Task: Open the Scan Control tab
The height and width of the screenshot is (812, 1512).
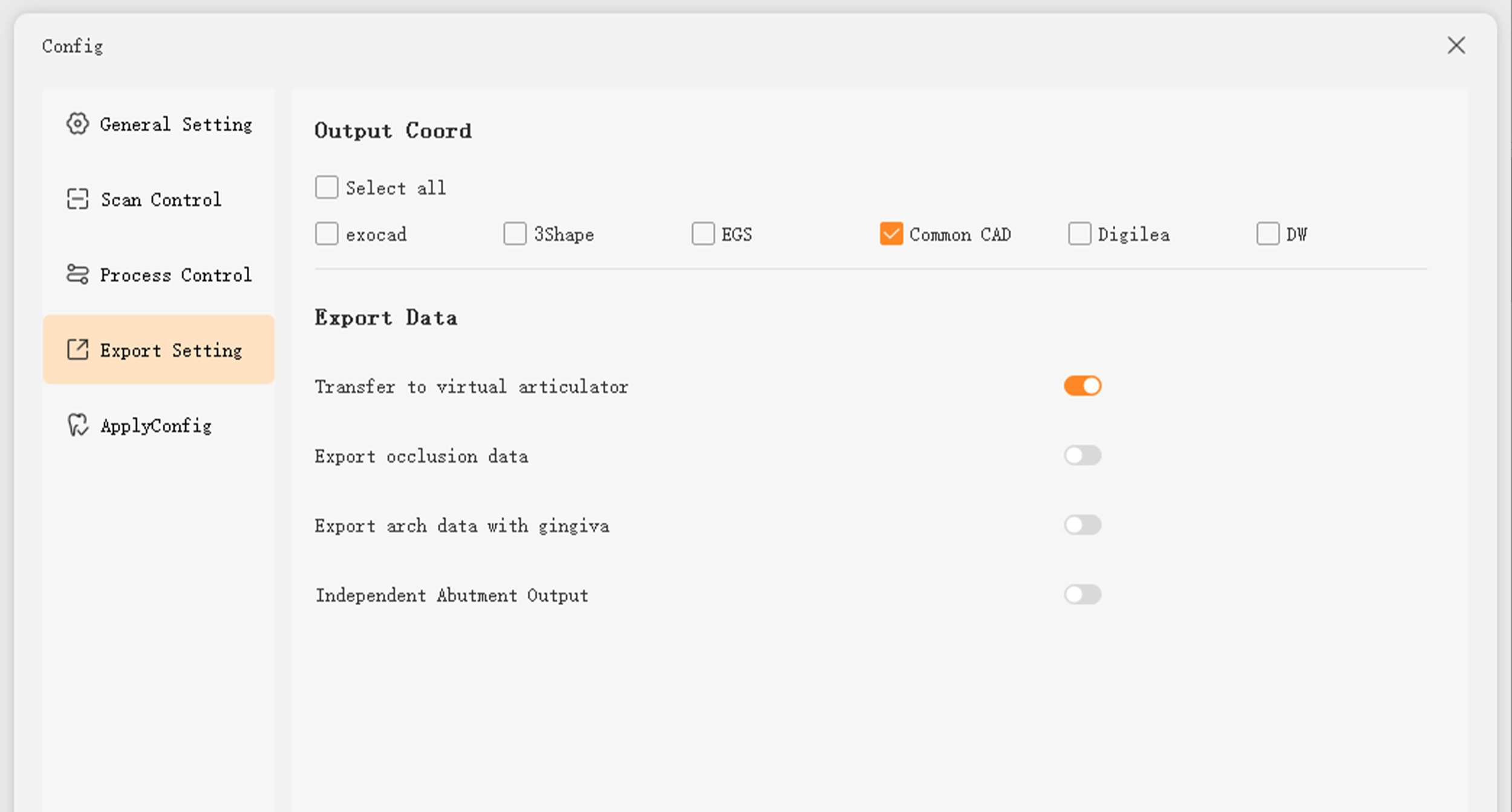Action: click(x=161, y=200)
